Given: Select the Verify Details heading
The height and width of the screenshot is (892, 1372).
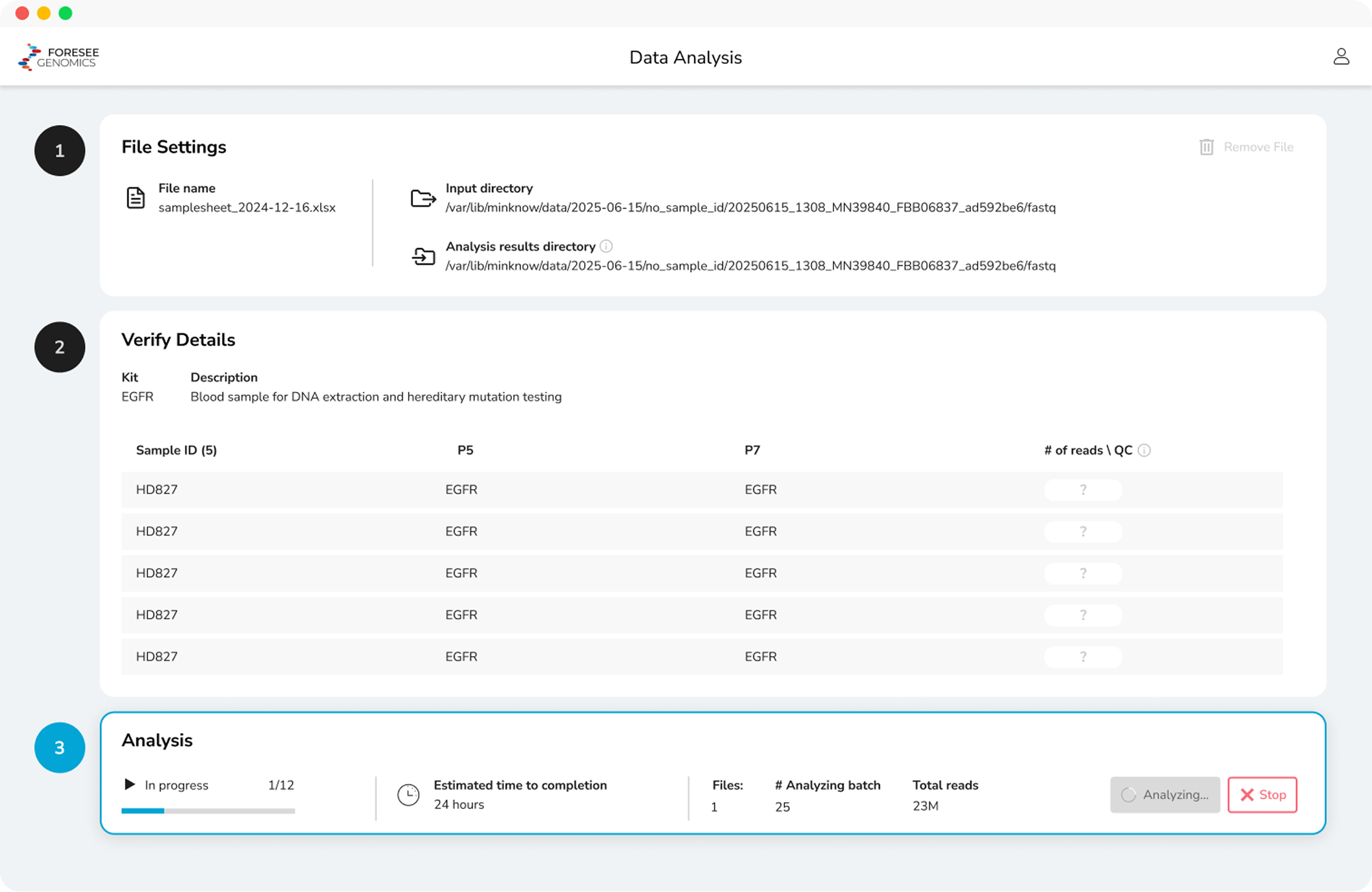Looking at the screenshot, I should [x=178, y=340].
